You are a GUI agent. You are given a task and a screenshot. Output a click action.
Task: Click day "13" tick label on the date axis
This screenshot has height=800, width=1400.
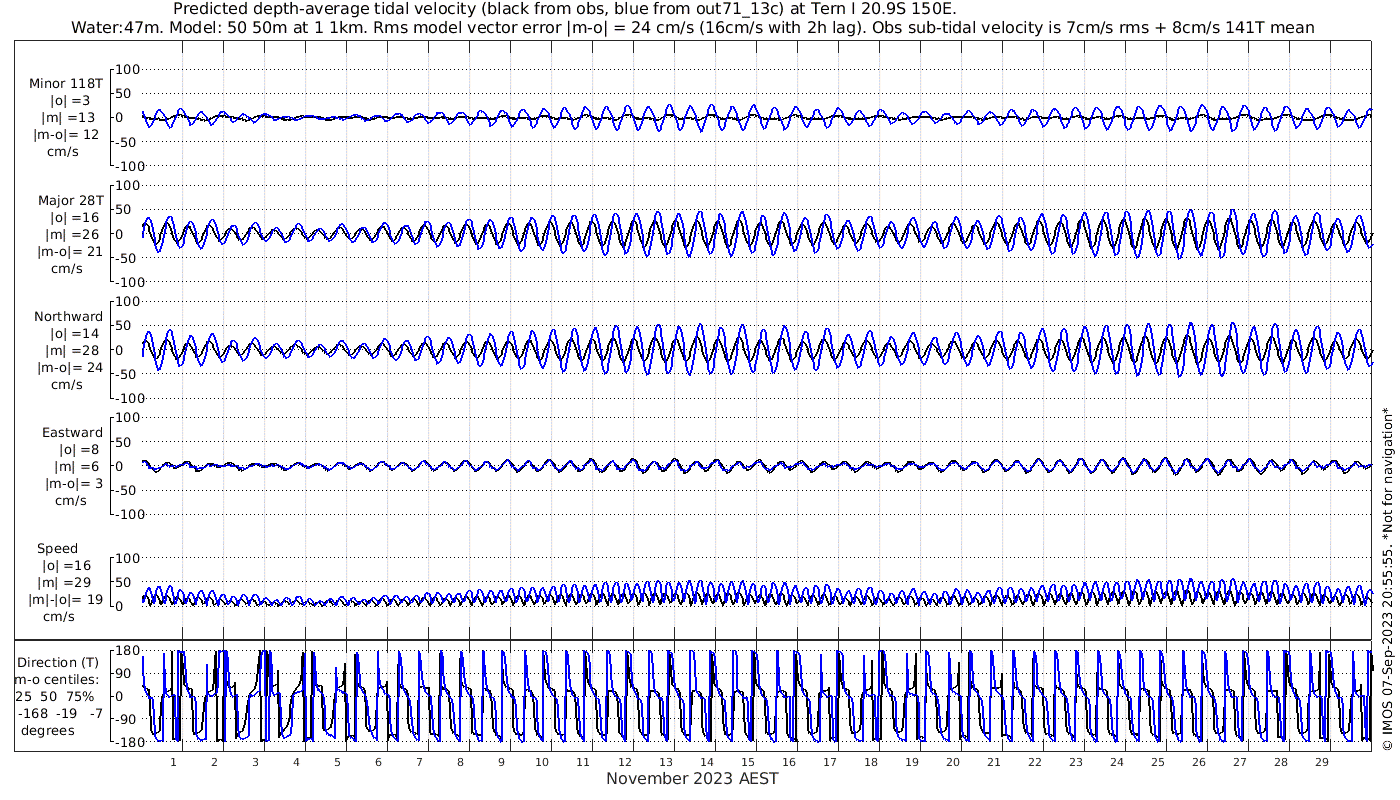click(665, 762)
